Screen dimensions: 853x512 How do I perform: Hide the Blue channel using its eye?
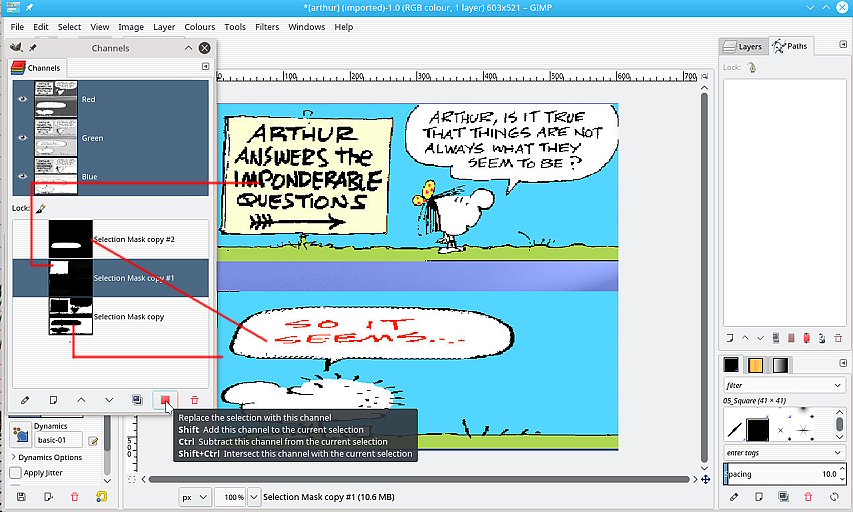(x=22, y=176)
